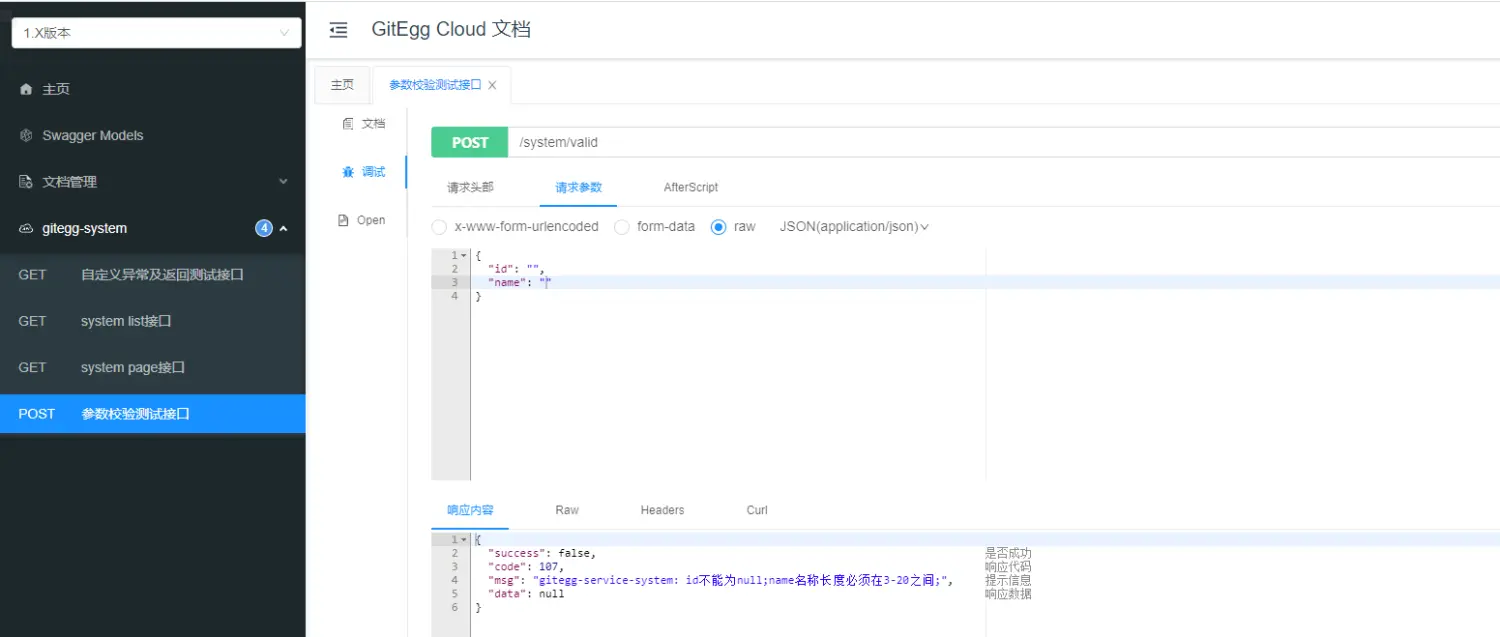
Task: Click "data": null in response
Action: pyautogui.click(x=526, y=594)
